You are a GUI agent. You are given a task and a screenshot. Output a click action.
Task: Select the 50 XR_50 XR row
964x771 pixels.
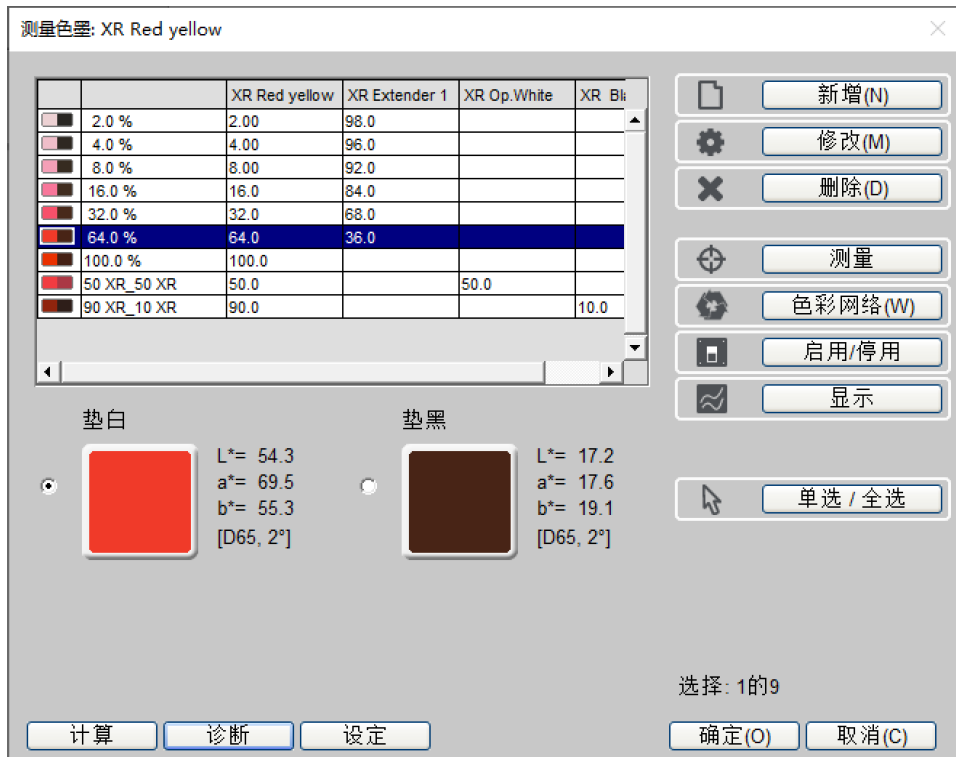coord(331,284)
